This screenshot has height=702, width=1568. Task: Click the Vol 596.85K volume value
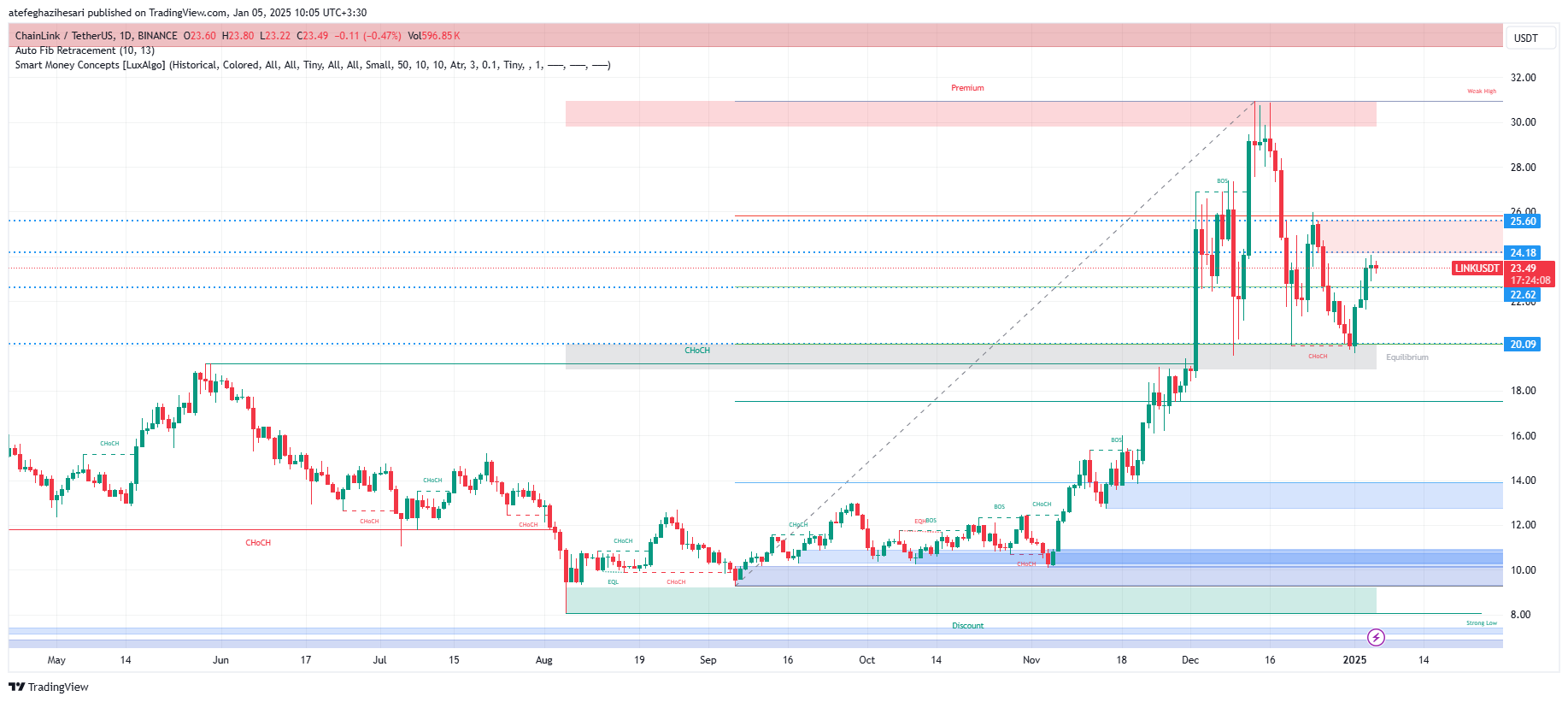click(434, 36)
